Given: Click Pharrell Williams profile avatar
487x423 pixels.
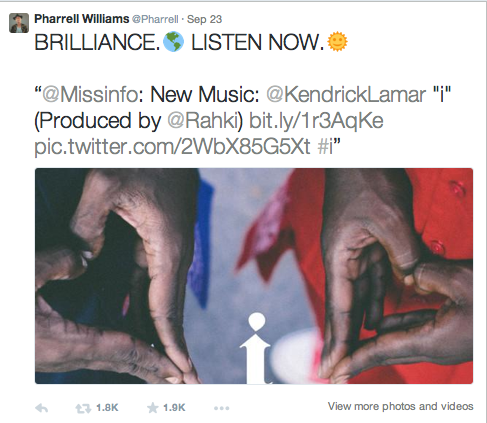Looking at the screenshot, I should click(x=19, y=23).
